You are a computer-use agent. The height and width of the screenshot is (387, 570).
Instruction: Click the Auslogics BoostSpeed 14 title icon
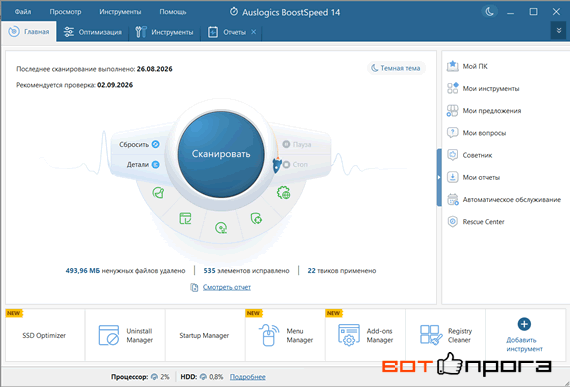click(x=234, y=12)
